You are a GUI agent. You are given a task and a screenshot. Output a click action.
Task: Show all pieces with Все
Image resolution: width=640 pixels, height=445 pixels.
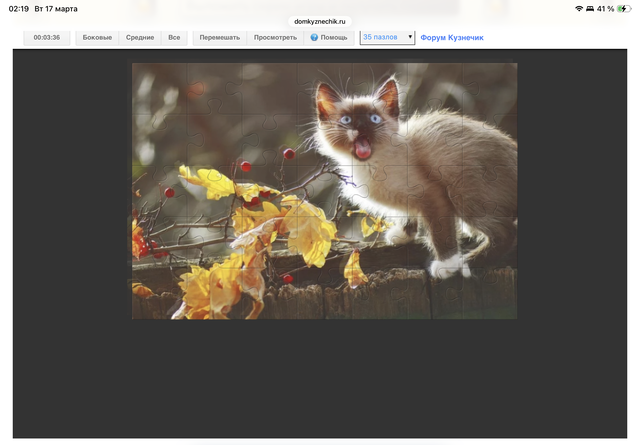(x=174, y=37)
